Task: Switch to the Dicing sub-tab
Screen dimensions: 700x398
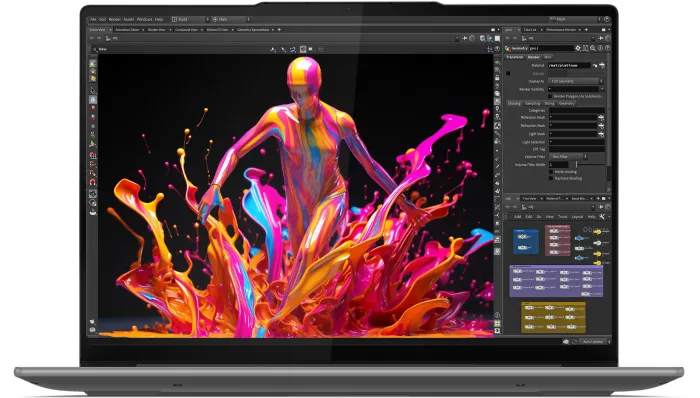Action: (x=550, y=104)
